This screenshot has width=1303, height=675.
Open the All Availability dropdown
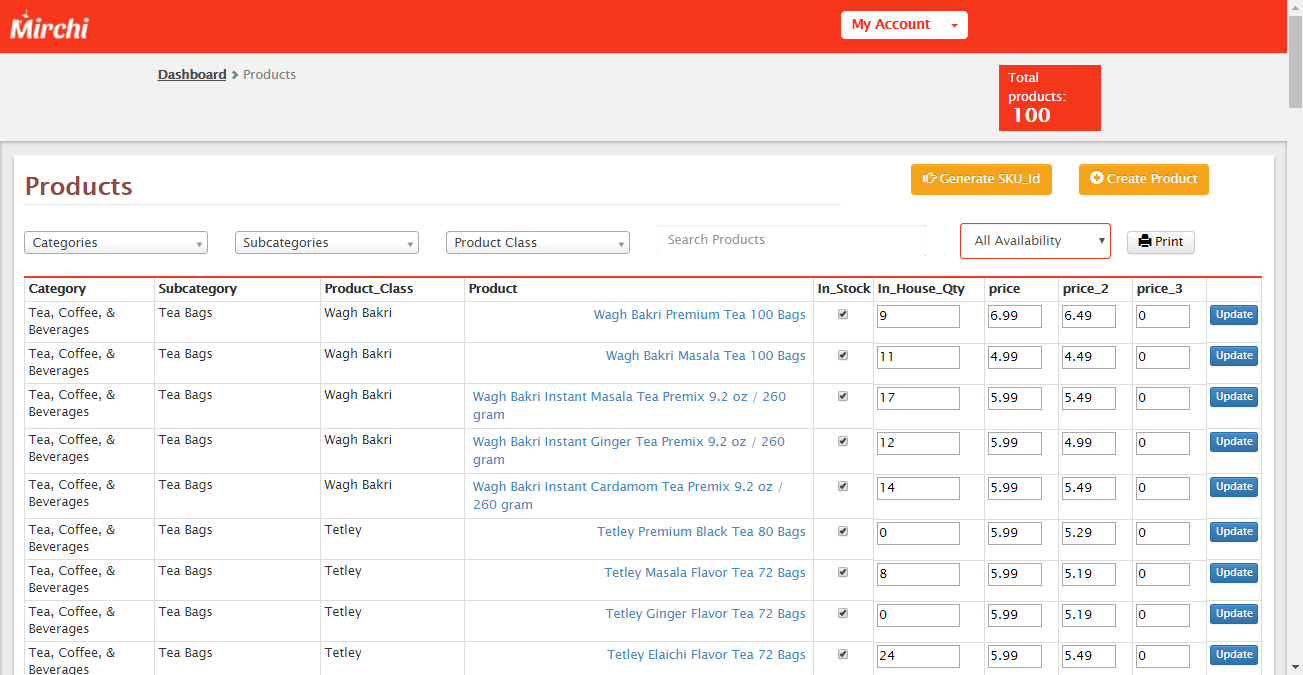(1035, 241)
